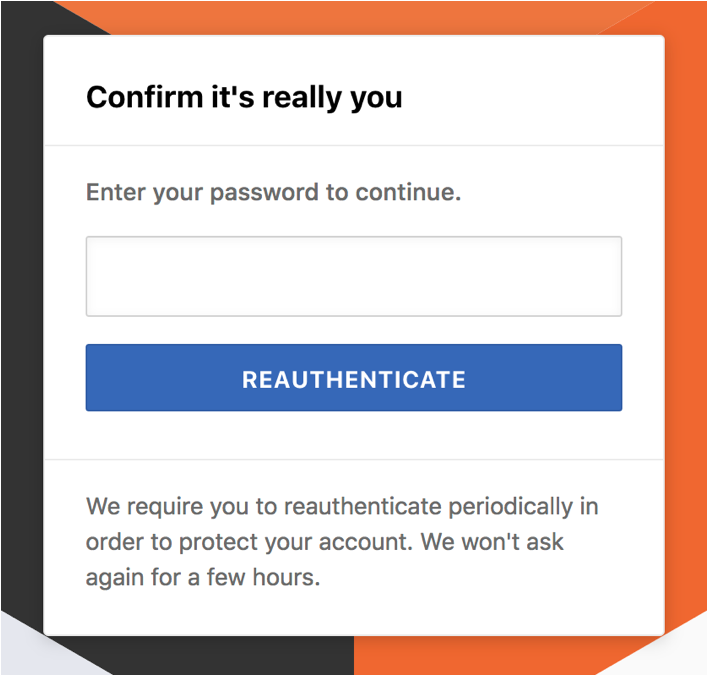Click the word 'password' in the prompt

click(x=264, y=194)
